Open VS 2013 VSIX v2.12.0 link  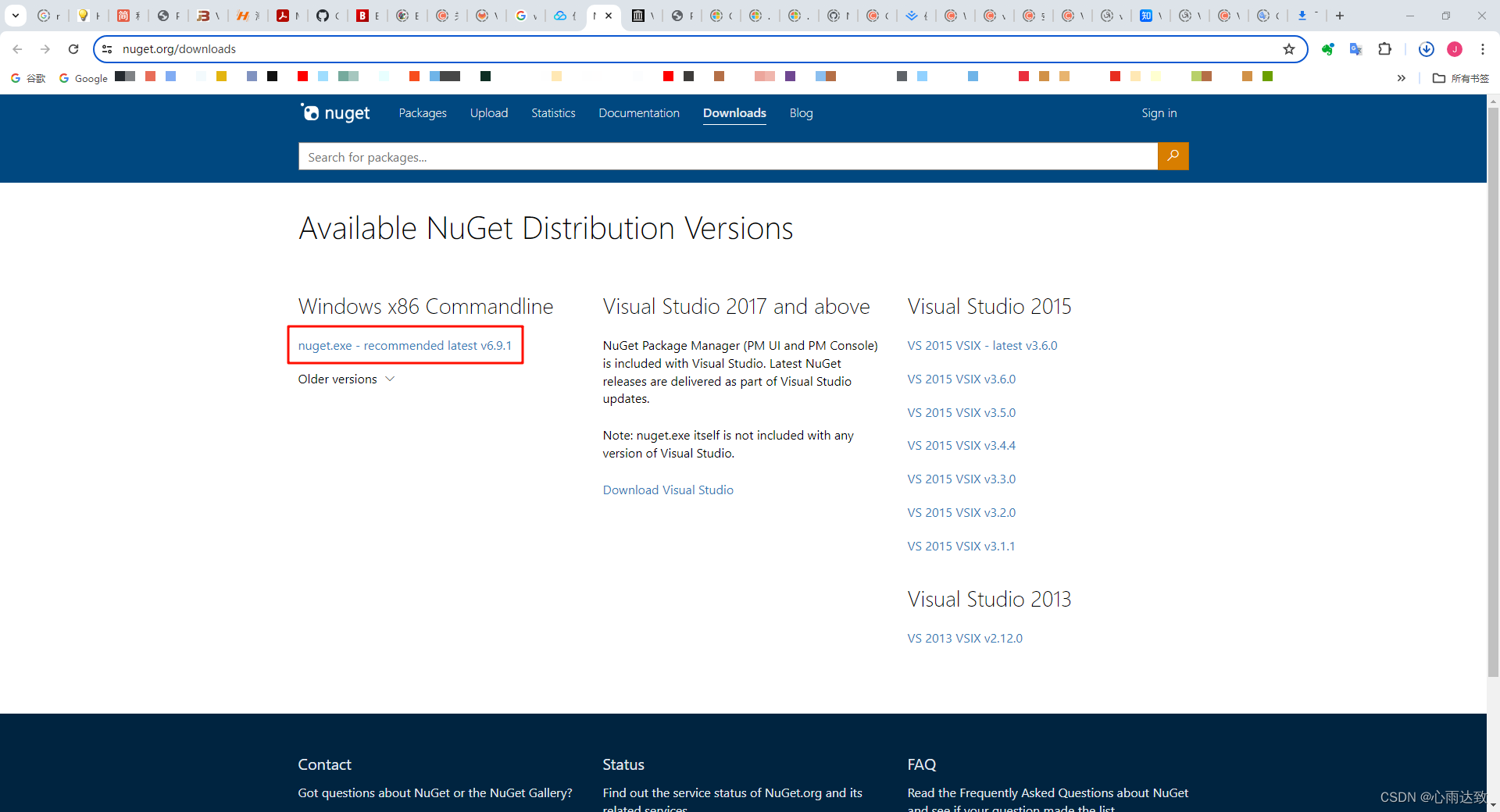pyautogui.click(x=965, y=638)
